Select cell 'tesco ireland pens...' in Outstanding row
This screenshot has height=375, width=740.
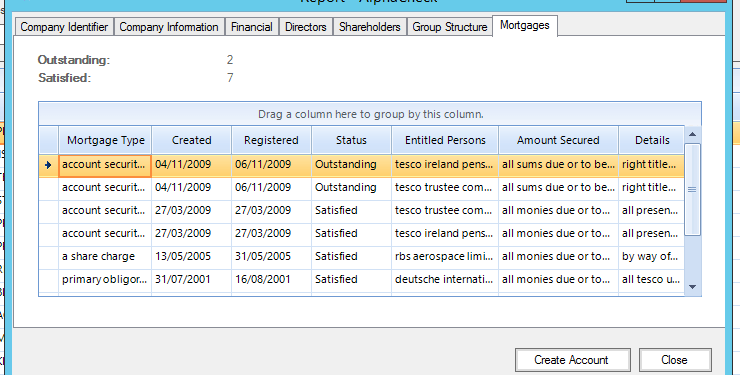click(x=445, y=165)
